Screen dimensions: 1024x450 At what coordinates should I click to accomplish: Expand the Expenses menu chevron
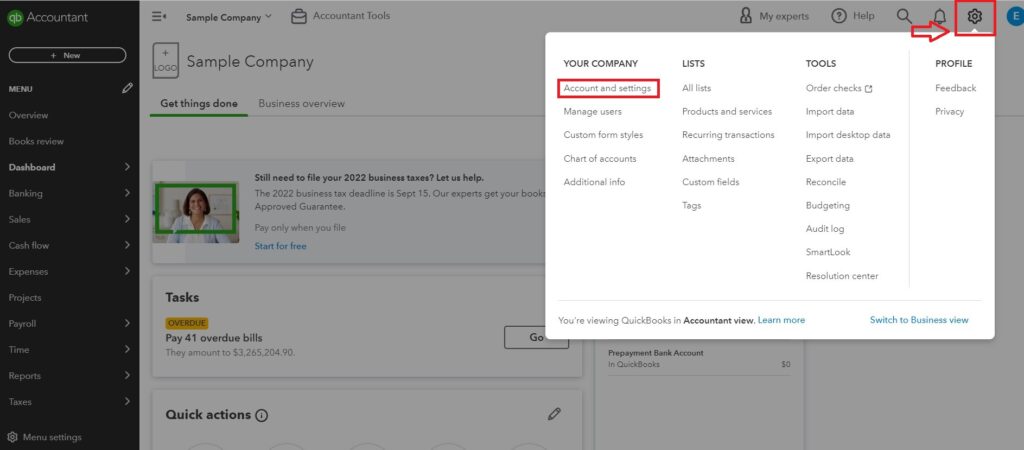(127, 271)
